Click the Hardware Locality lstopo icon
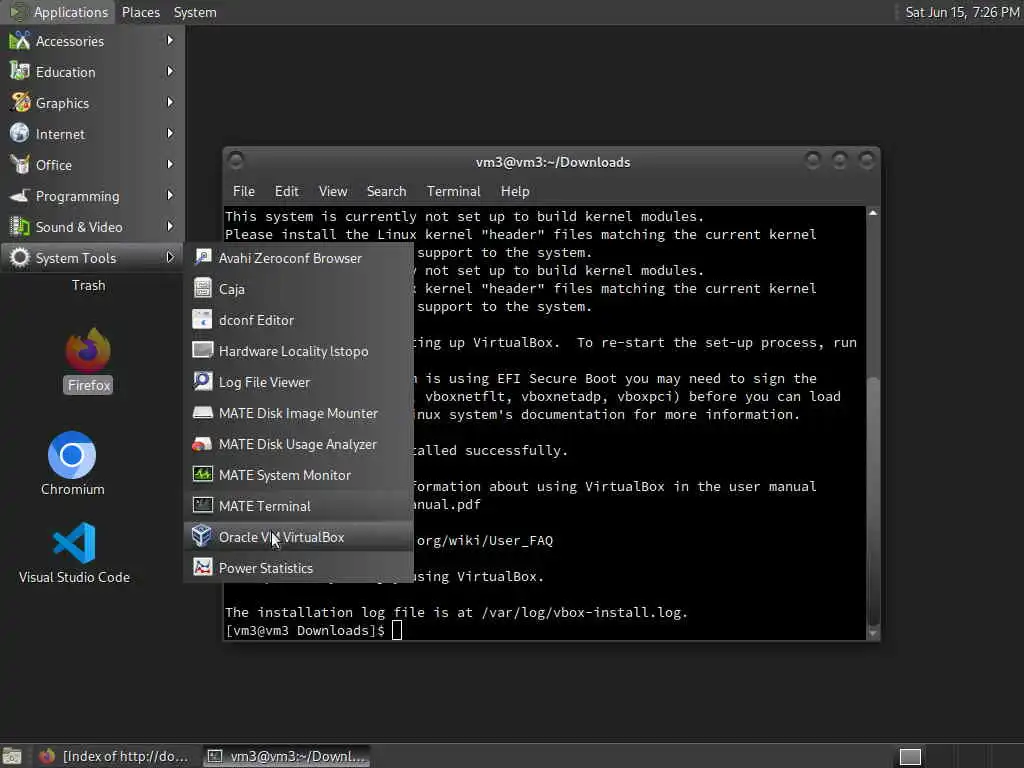The image size is (1024, 768). tap(202, 351)
